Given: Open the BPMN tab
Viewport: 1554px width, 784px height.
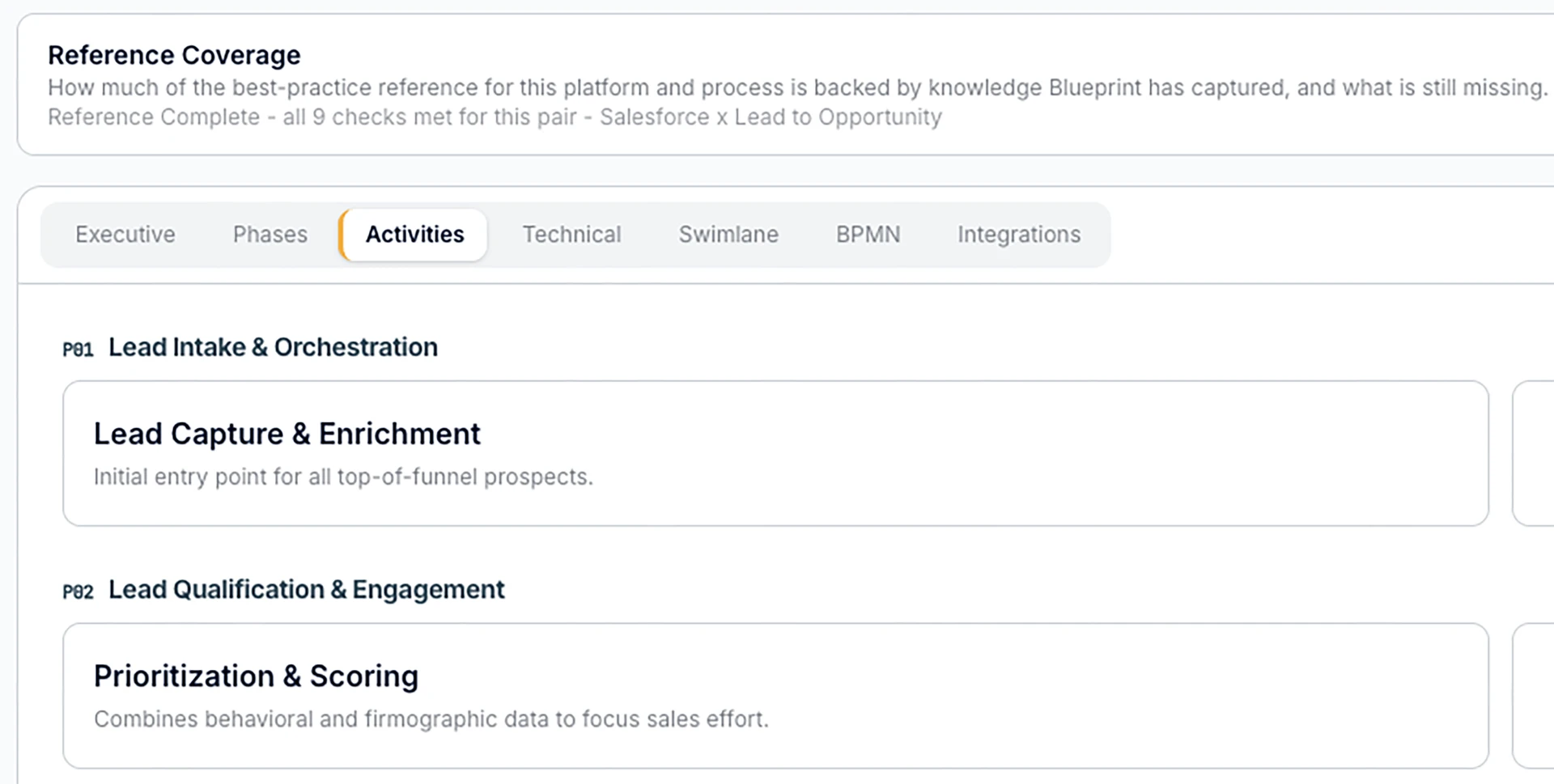Looking at the screenshot, I should pos(868,235).
